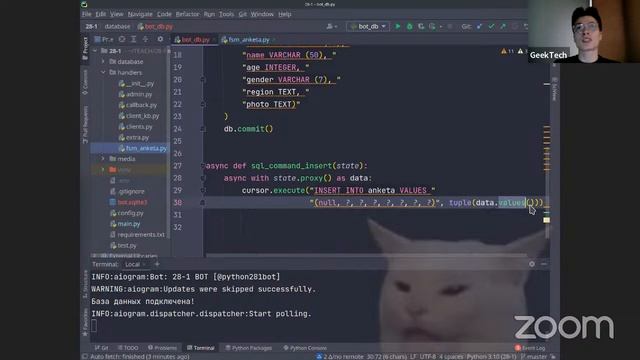Expand the media folder

tap(103, 159)
